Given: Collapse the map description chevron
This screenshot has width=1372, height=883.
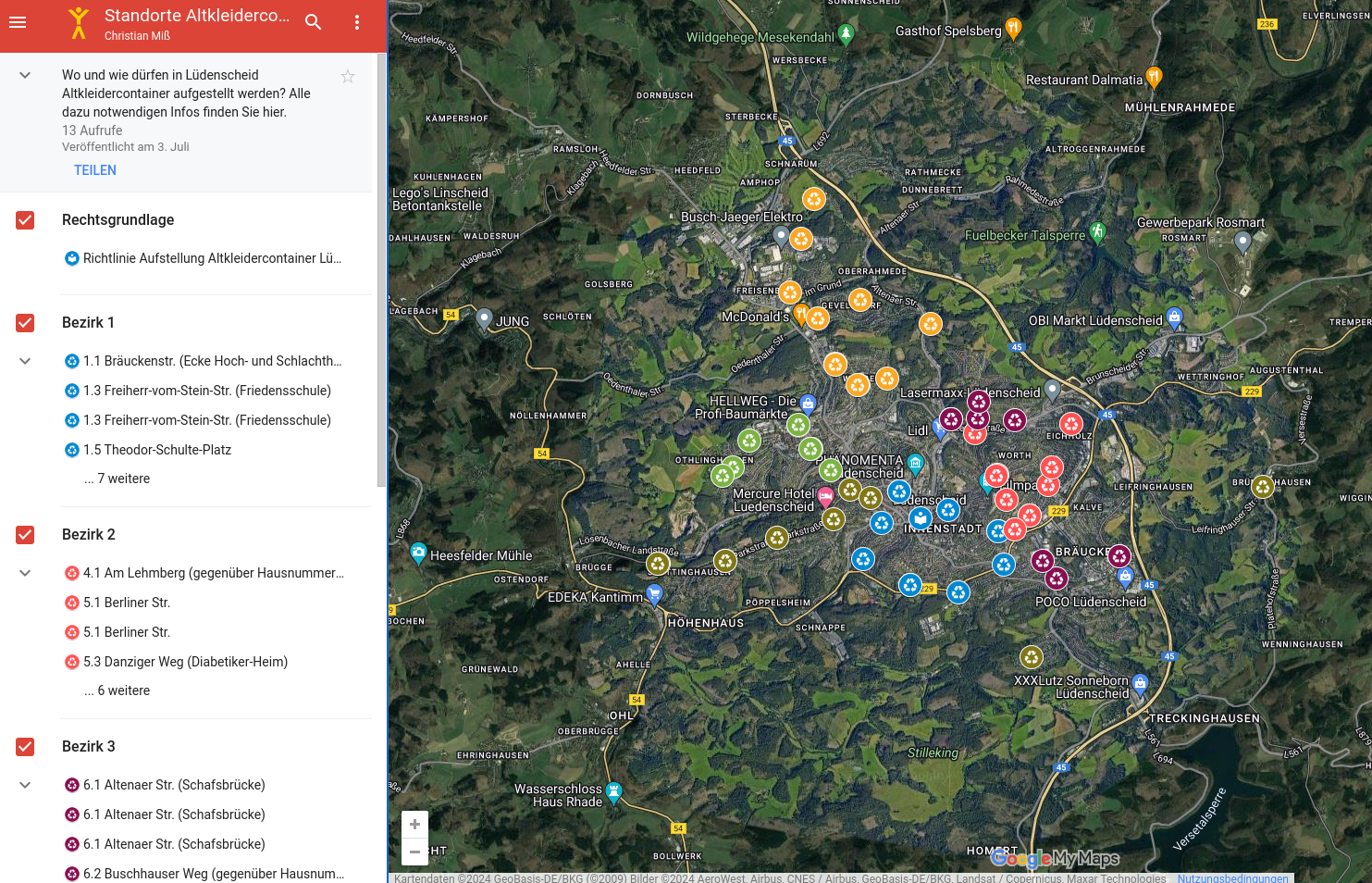Looking at the screenshot, I should (25, 75).
